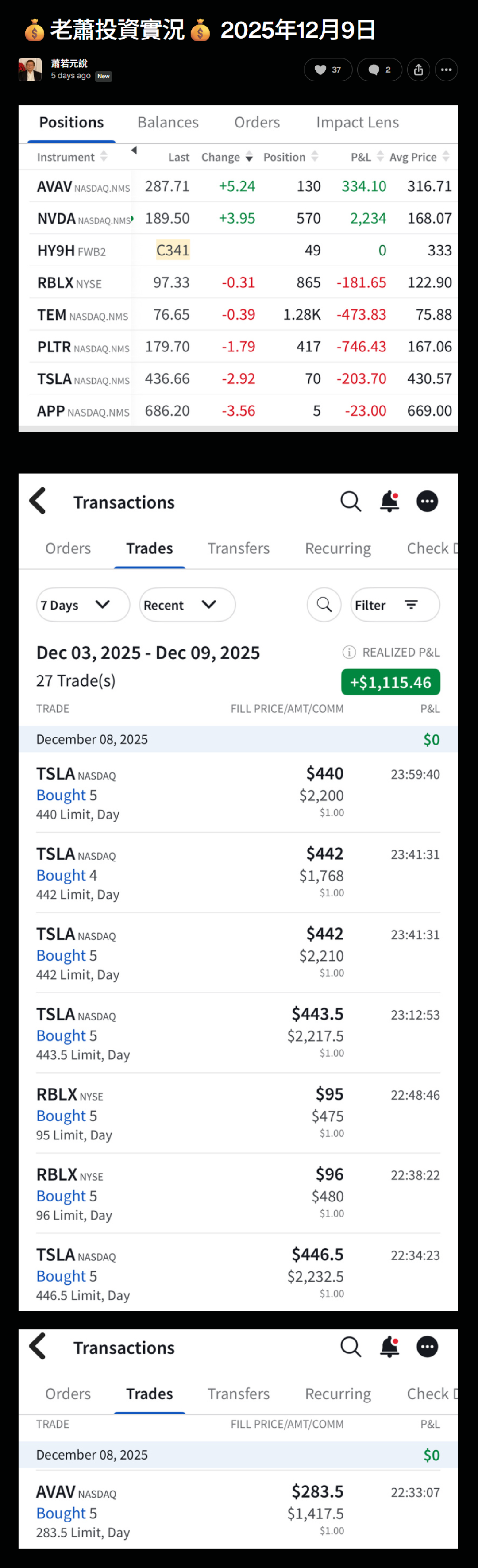Toggle sort on the Change column

pyautogui.click(x=248, y=157)
